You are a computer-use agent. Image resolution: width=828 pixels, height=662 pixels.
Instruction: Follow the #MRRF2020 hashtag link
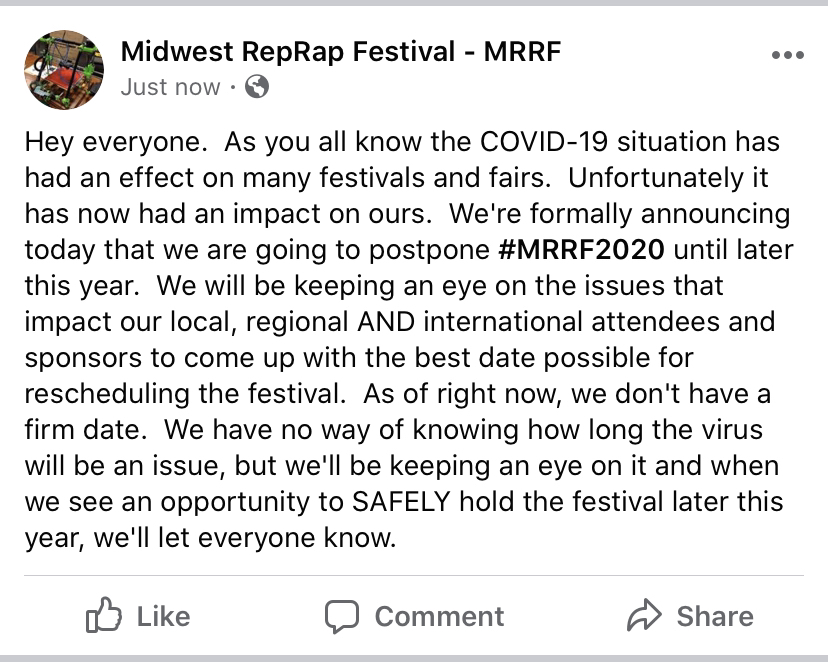(582, 250)
